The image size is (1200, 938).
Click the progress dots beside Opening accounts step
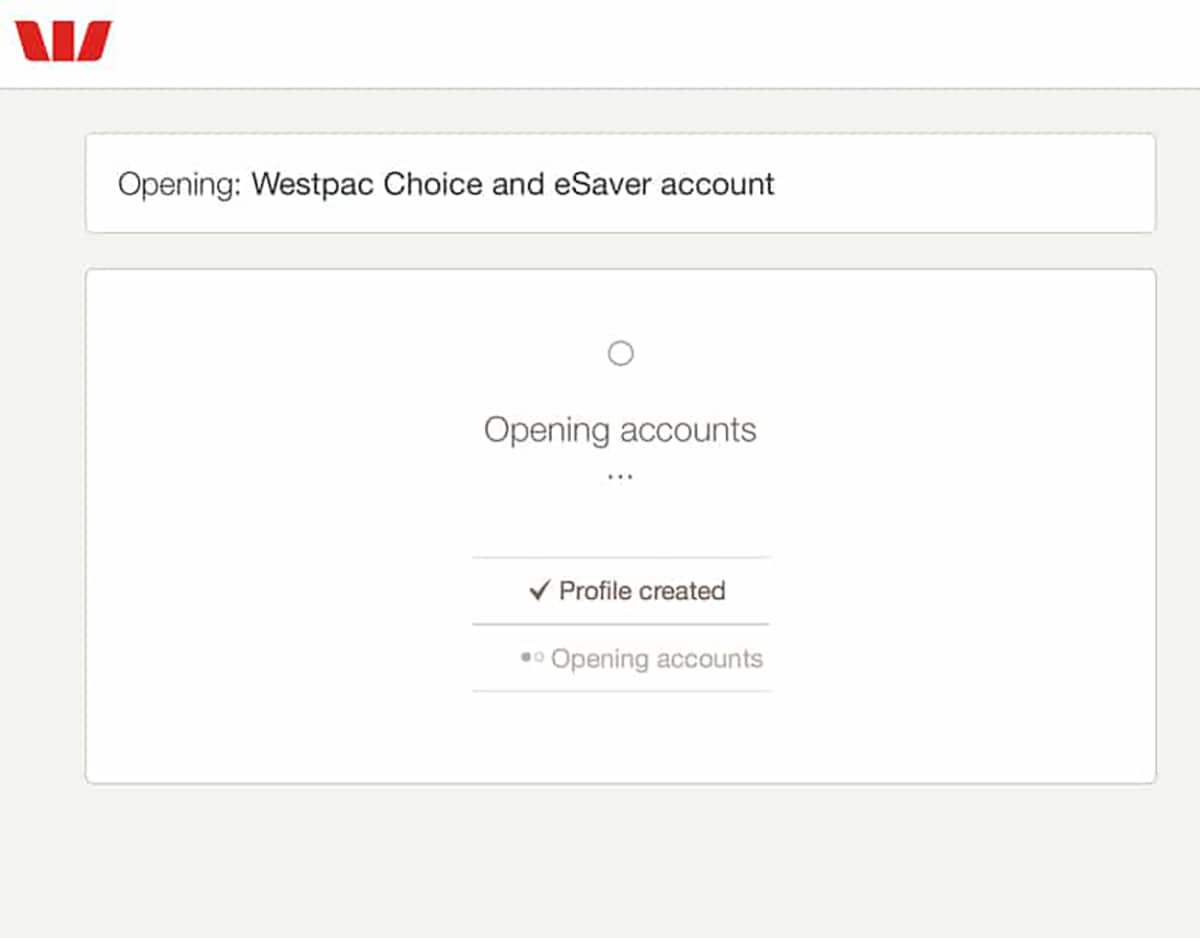(x=532, y=658)
